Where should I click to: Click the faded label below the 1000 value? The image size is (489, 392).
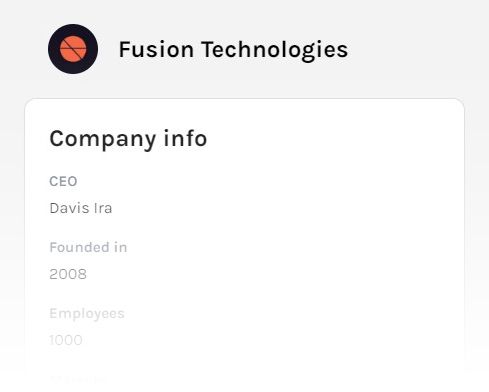coord(77,379)
